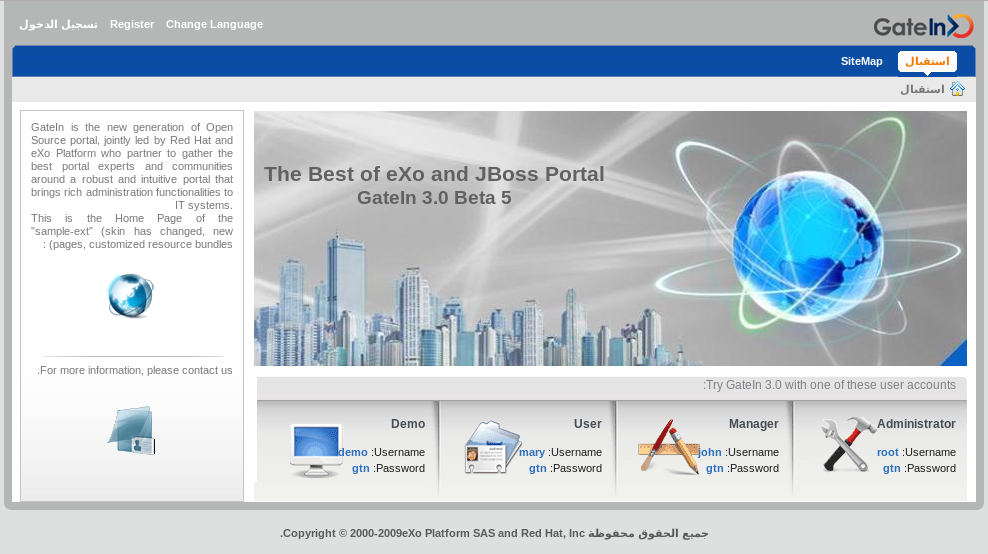Screen dimensions: 988x554
Task: Select the orange Arabic home tab
Action: point(927,61)
